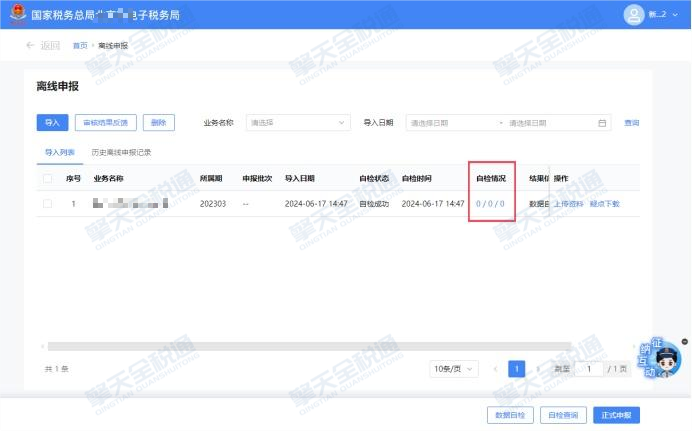Close the 征纳互动 floating widget
Viewport: 692px width, 431px height.
pyautogui.click(x=684, y=342)
